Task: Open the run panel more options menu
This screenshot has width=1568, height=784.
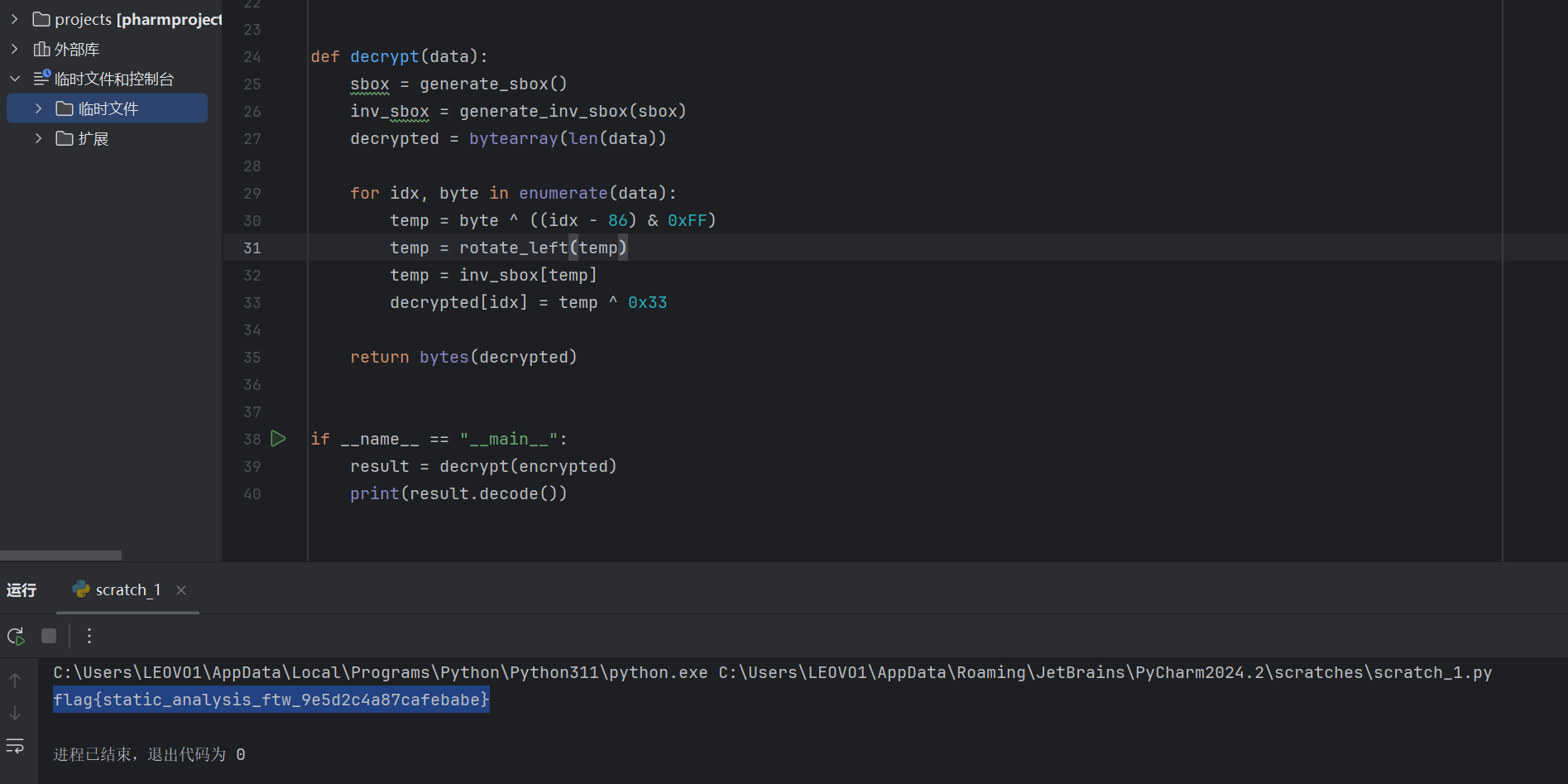Action: click(89, 636)
